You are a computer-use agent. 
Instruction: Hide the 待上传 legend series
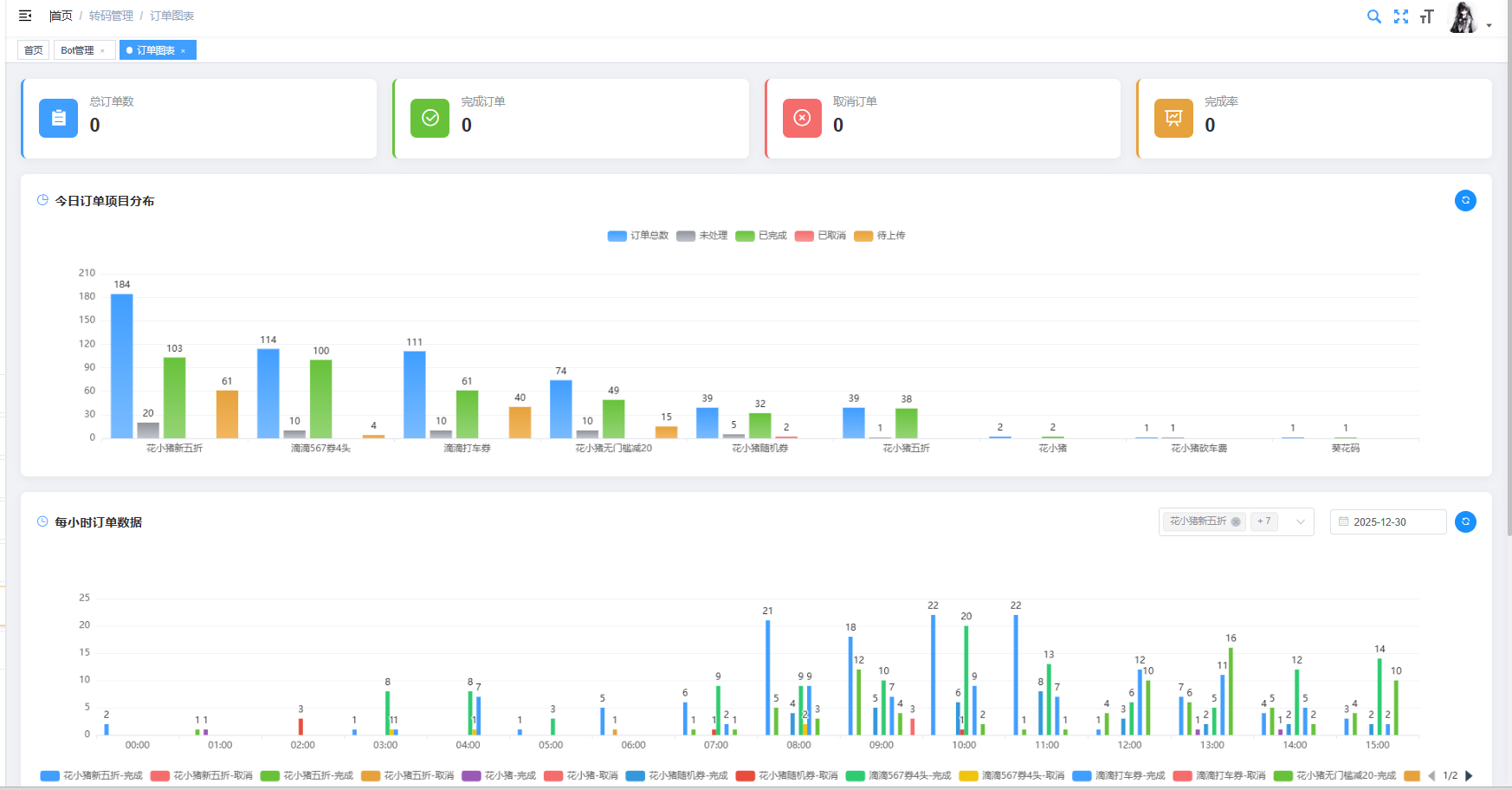pos(880,236)
